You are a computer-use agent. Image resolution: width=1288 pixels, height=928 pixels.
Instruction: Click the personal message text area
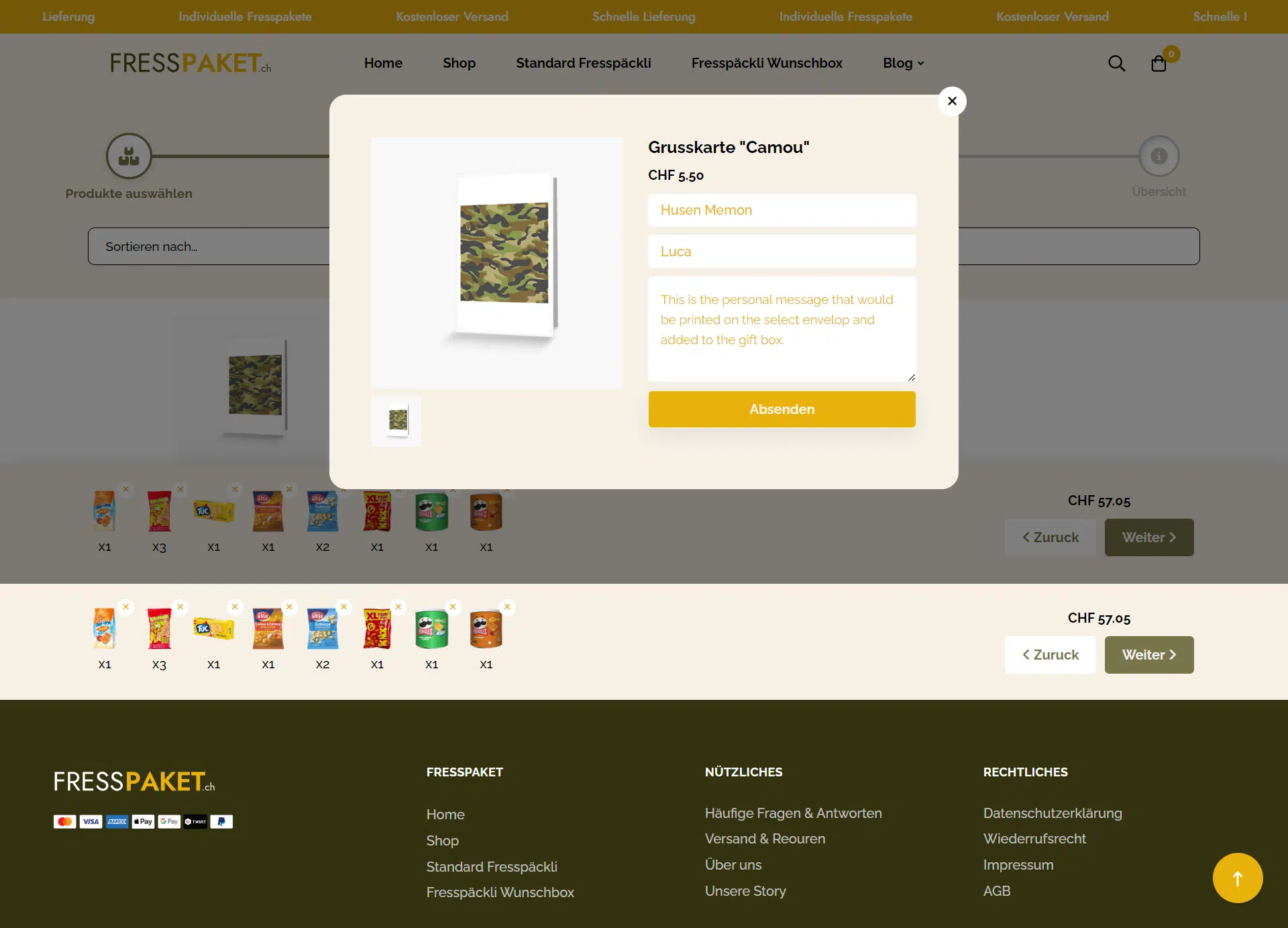click(x=782, y=329)
